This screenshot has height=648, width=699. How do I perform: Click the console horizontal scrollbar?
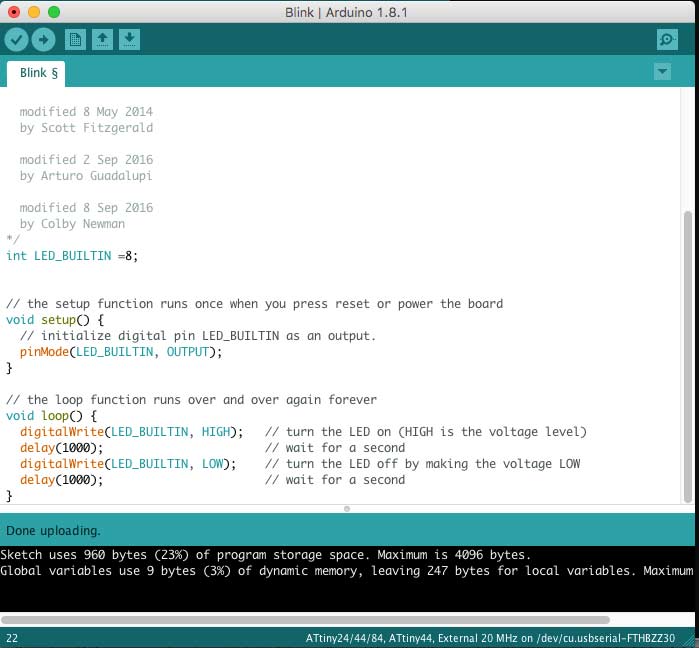305,620
